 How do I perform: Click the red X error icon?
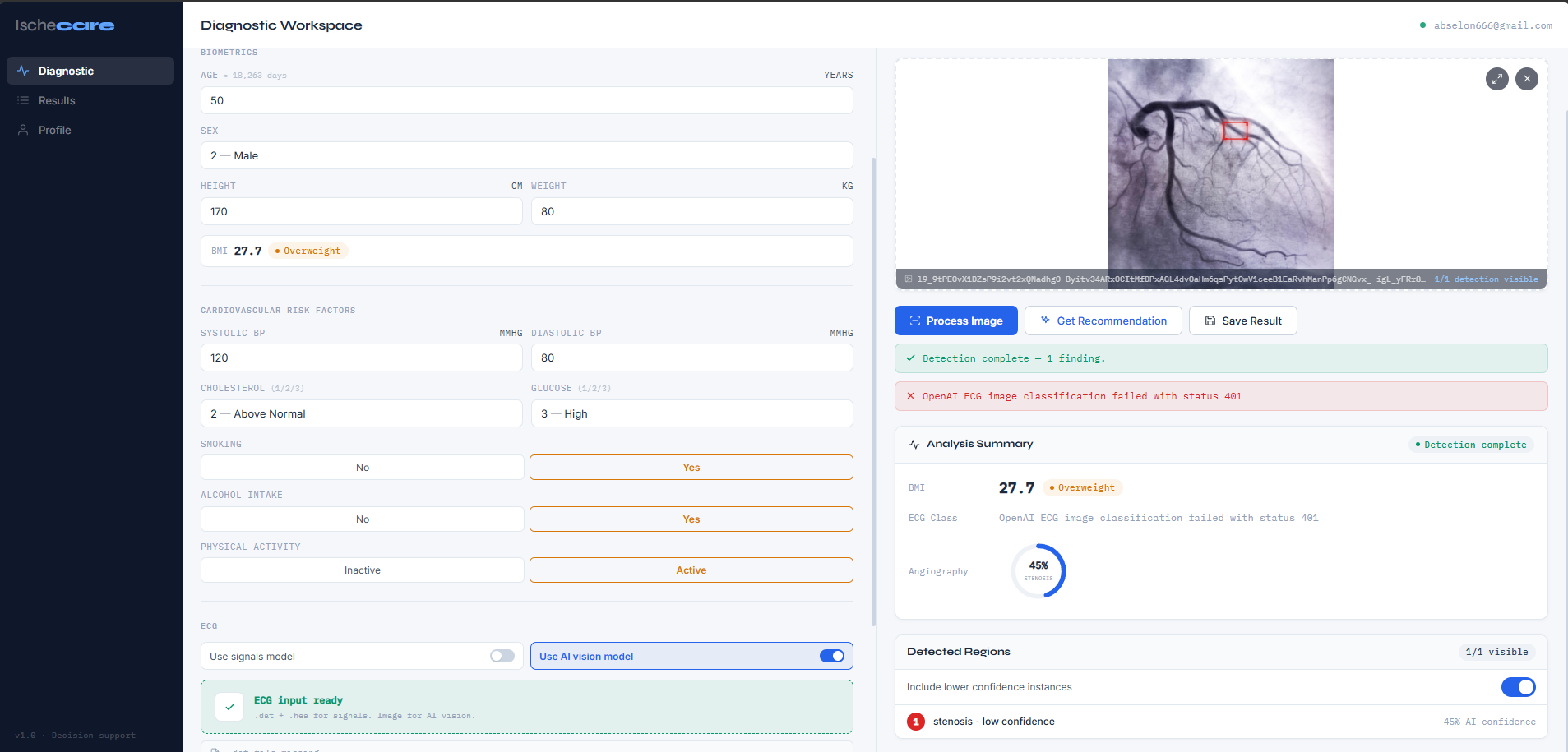pos(910,396)
